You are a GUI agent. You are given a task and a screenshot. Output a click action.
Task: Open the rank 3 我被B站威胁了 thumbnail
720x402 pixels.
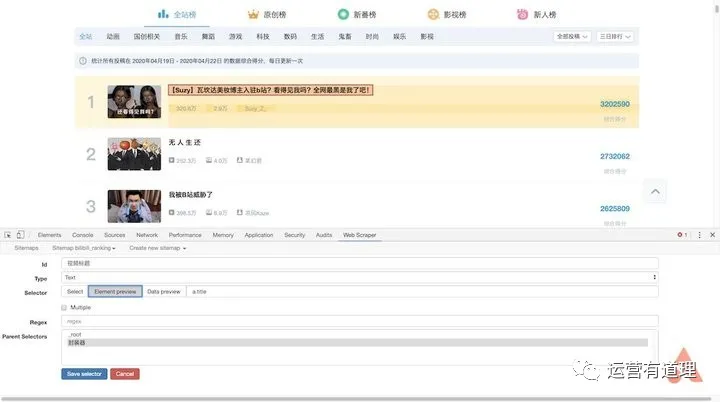tap(134, 206)
